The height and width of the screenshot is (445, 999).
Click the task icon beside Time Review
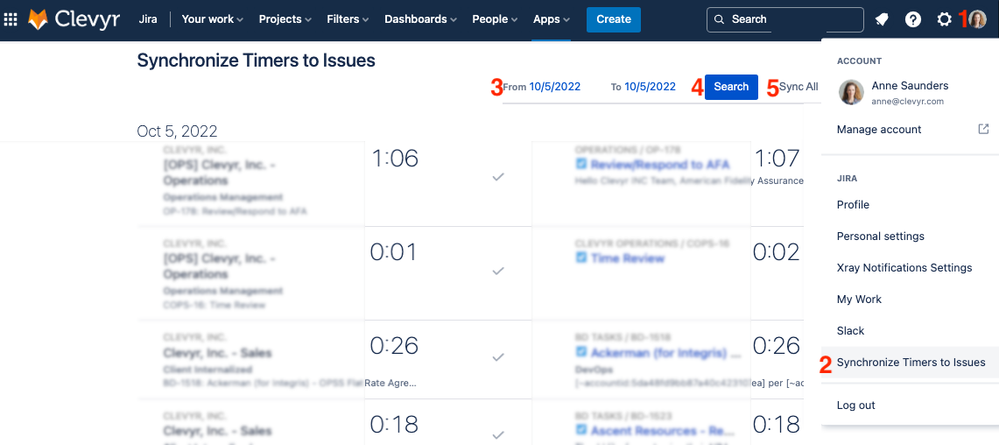pos(581,258)
